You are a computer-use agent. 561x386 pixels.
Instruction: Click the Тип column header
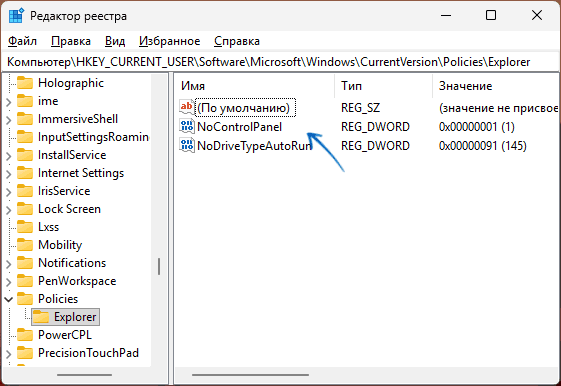(x=384, y=86)
